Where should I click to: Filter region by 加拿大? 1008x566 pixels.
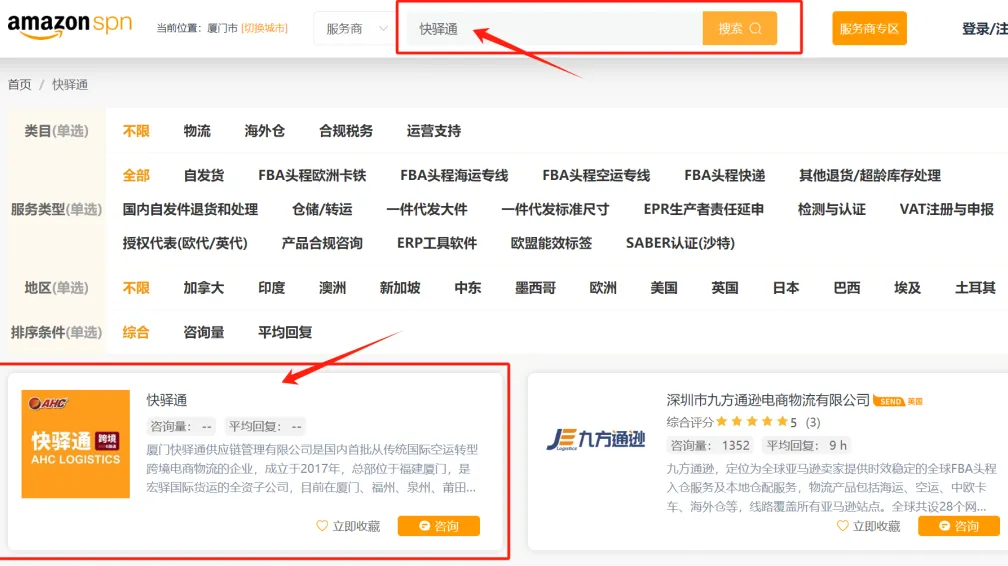pos(204,288)
